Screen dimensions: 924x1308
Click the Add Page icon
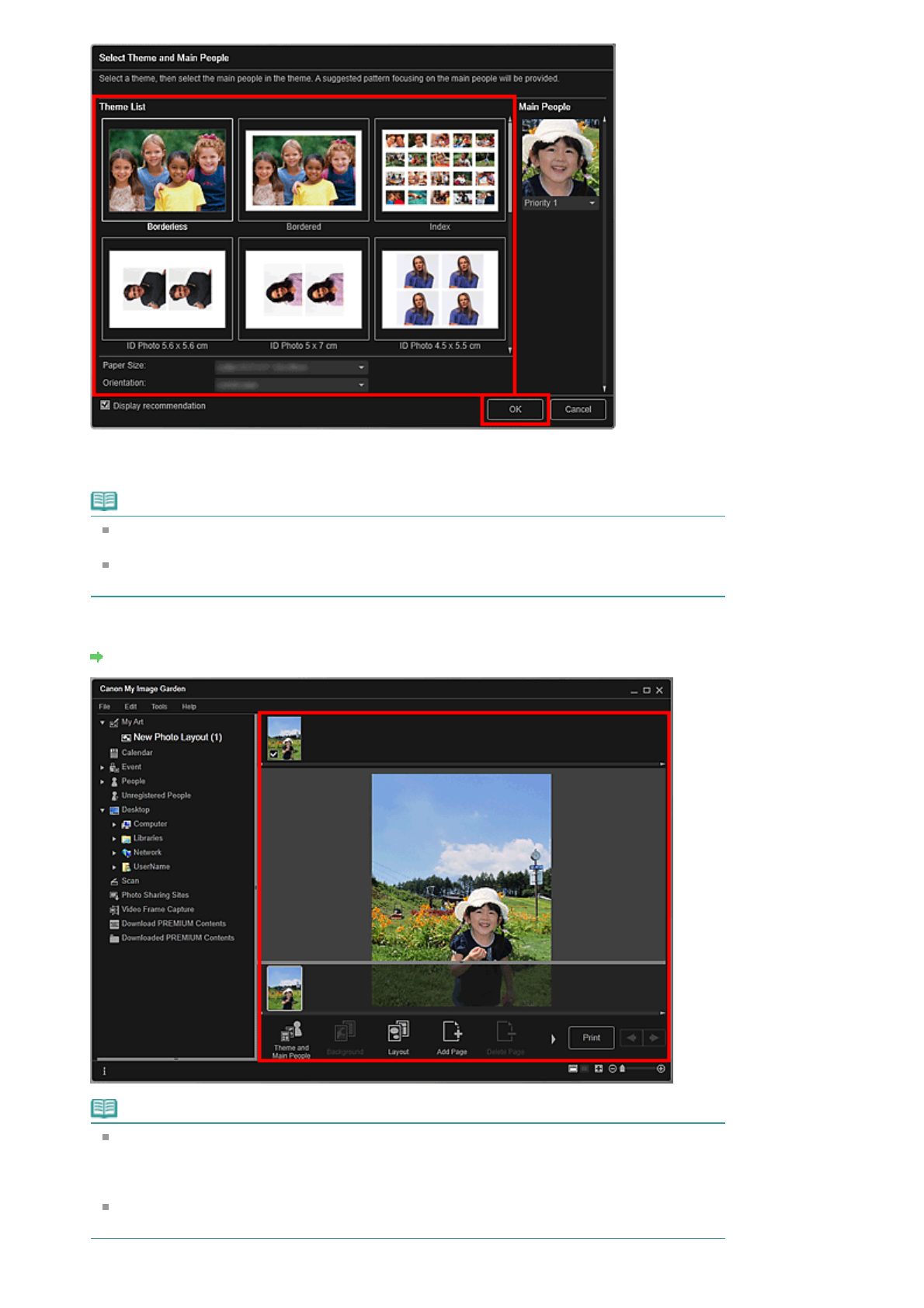tap(452, 1037)
